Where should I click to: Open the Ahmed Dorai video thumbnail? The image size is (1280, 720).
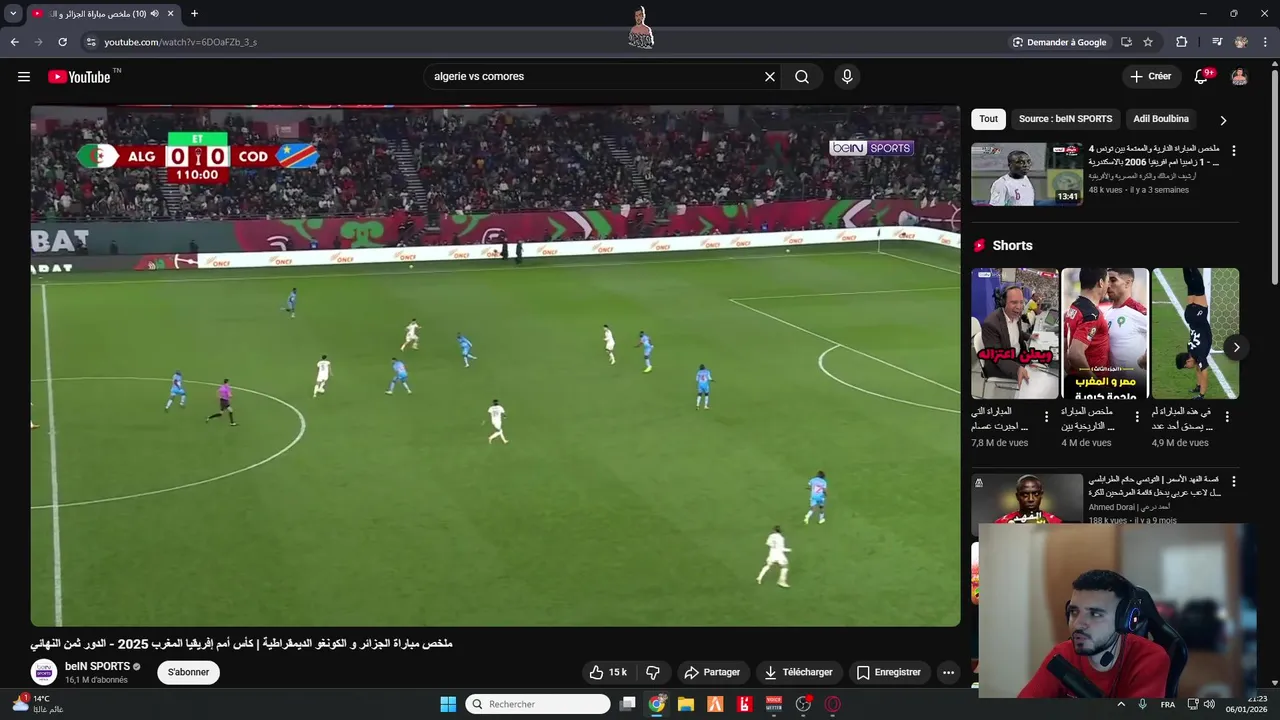pyautogui.click(x=1027, y=498)
